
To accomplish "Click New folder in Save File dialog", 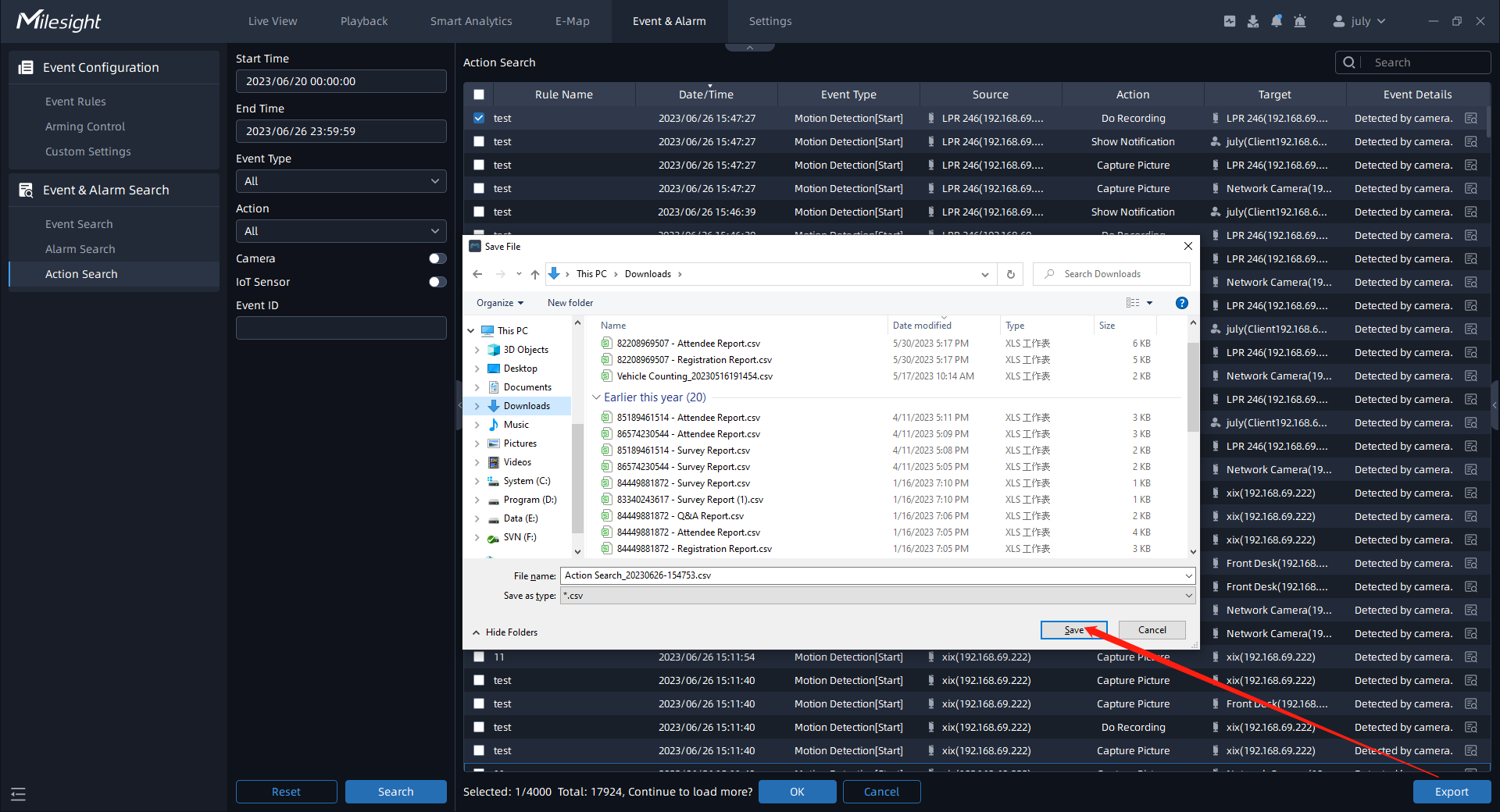I will (570, 303).
